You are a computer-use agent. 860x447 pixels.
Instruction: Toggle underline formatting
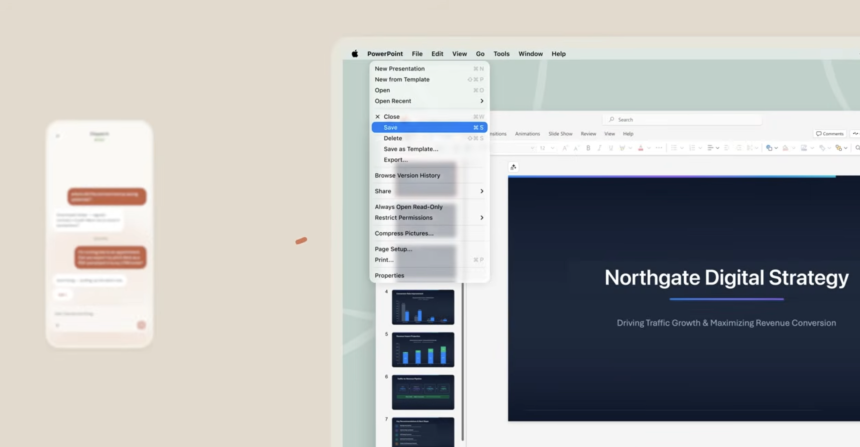tap(611, 148)
